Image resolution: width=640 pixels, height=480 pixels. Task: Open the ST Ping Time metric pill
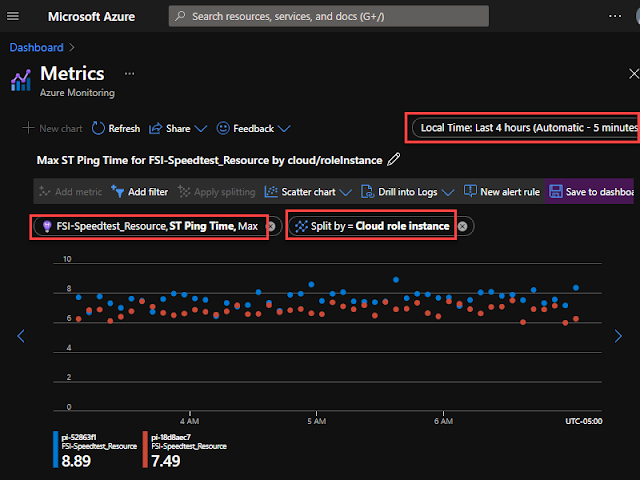(157, 226)
